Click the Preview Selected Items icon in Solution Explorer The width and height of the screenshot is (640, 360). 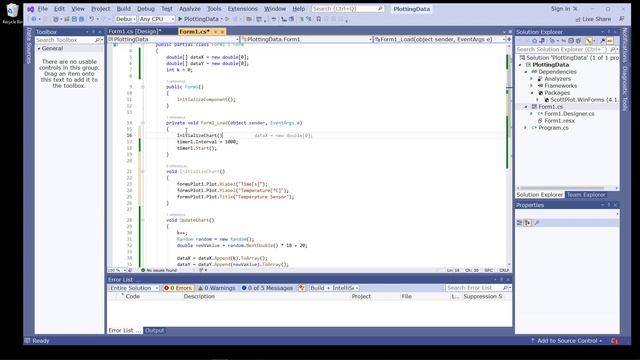click(610, 40)
